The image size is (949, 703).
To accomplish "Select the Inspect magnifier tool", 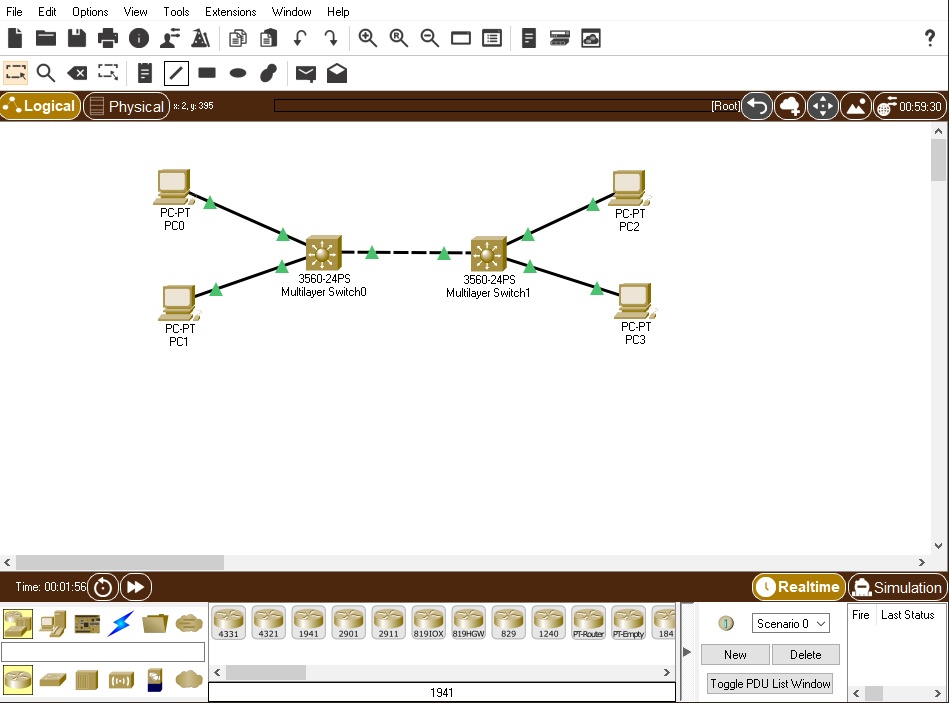I will coord(45,72).
